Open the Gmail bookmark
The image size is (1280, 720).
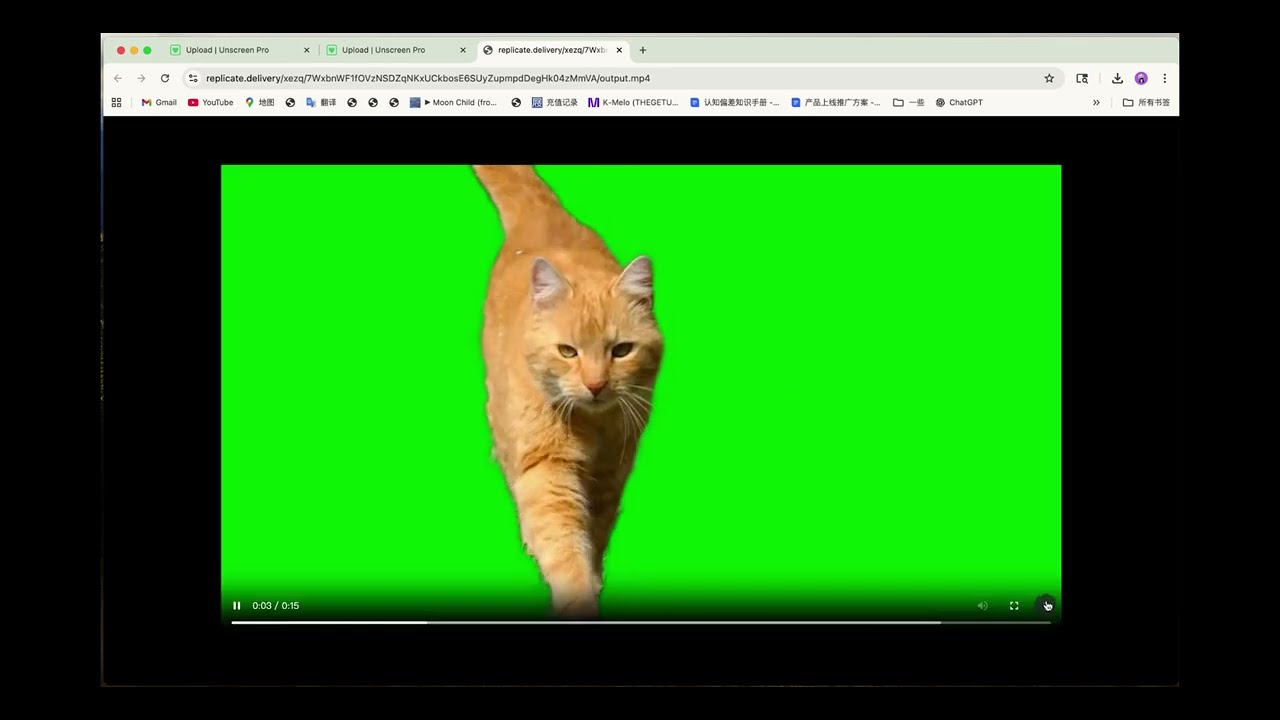(159, 102)
